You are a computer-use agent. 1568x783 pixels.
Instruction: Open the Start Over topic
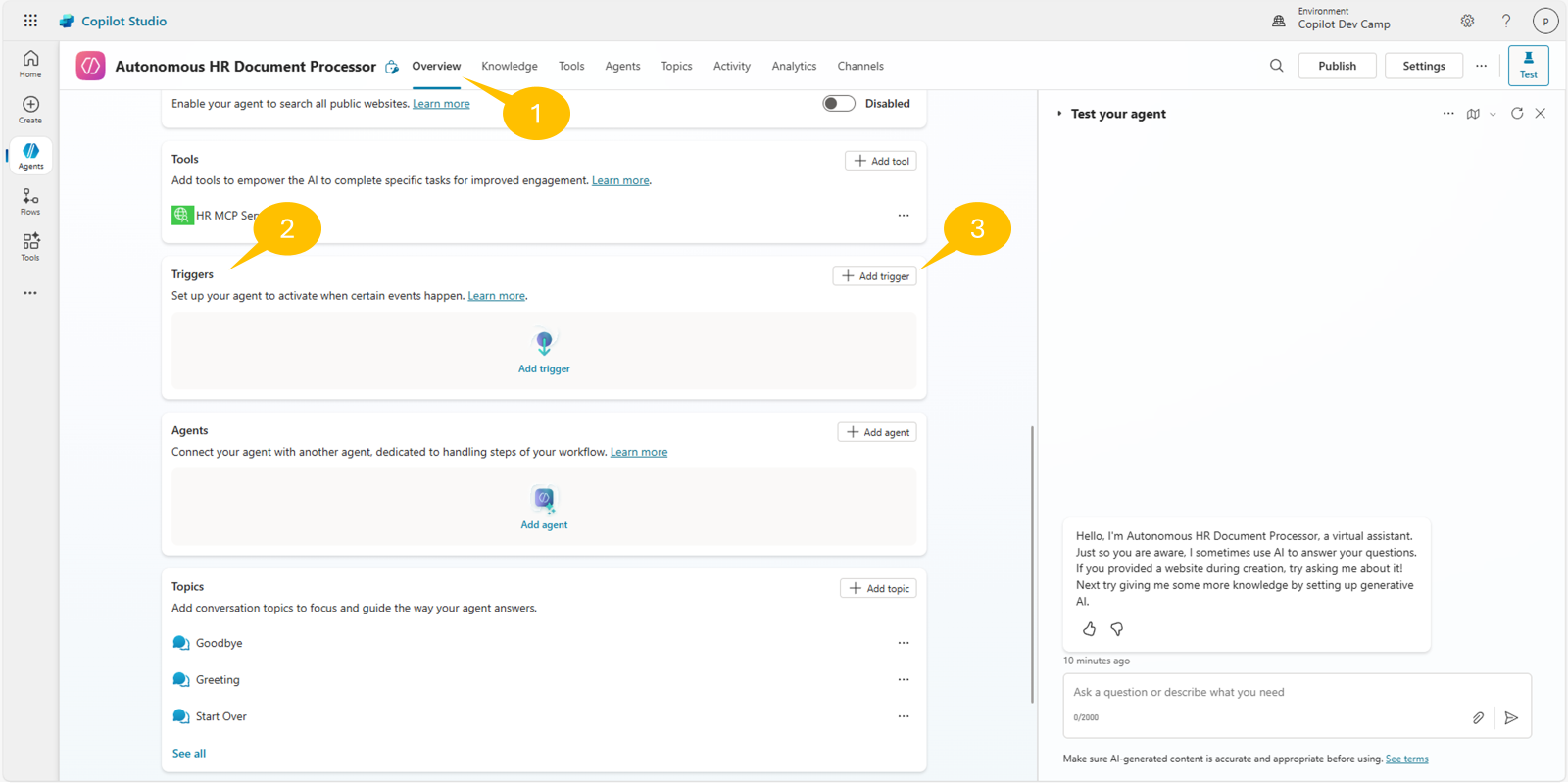[x=220, y=716]
